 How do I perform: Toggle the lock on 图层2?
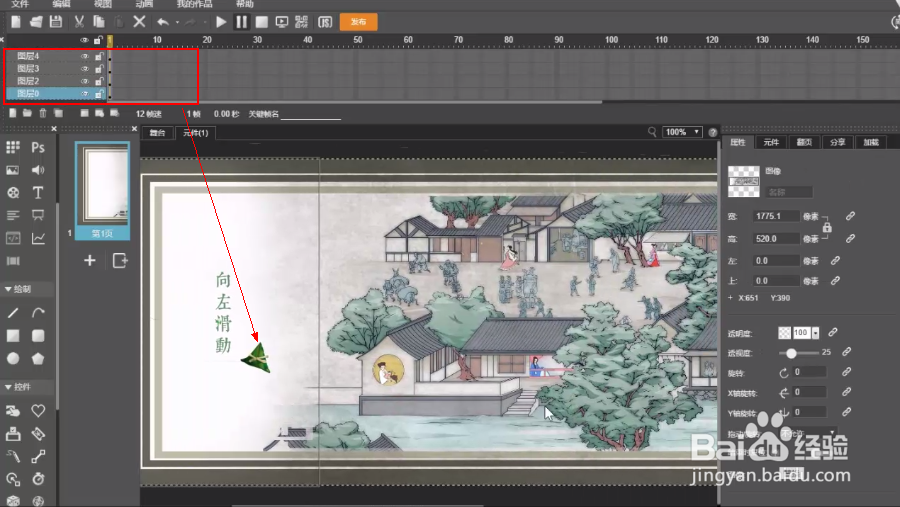tap(99, 82)
